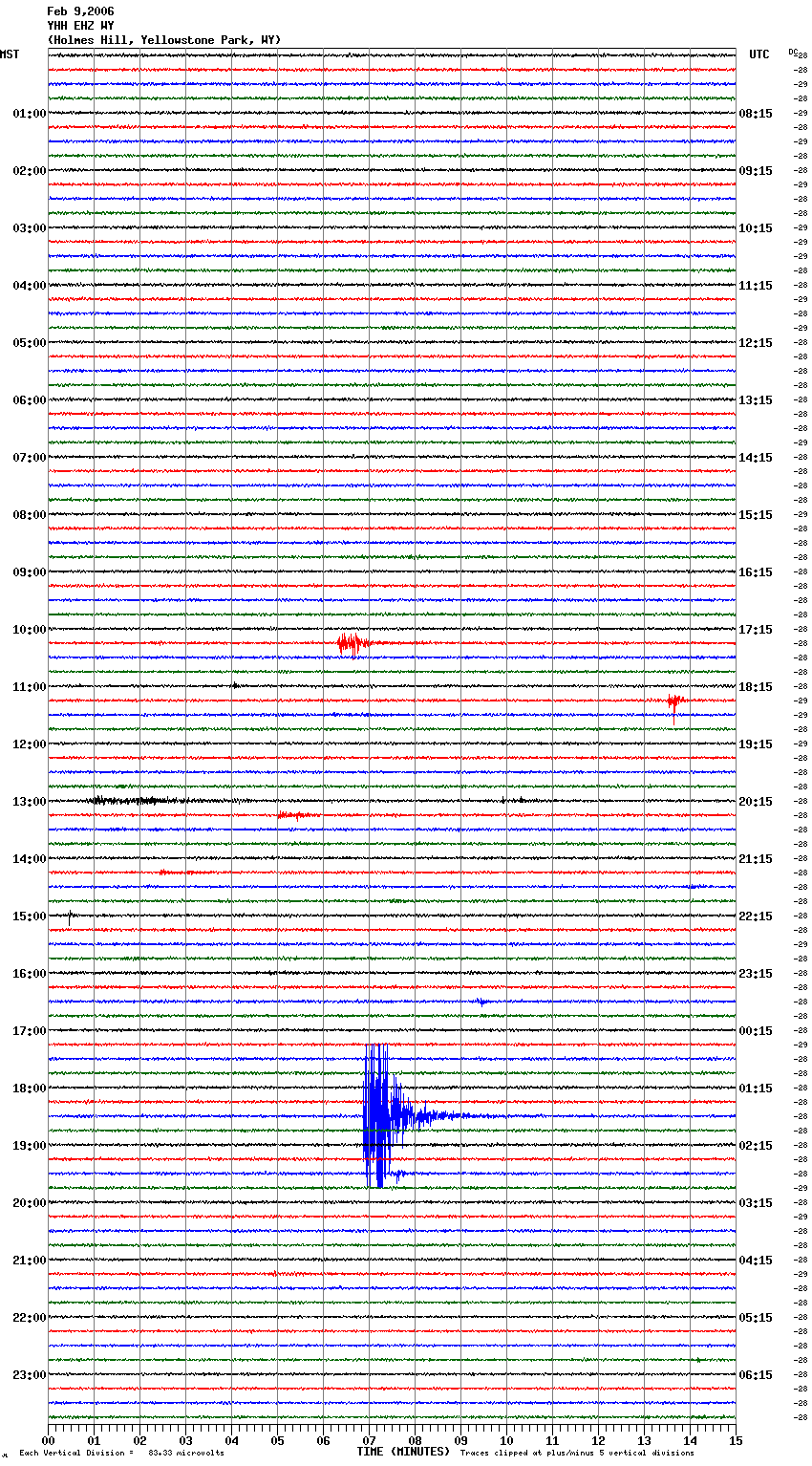Click the MST axis header
Screen dimensions: 812x1466
tap(10, 54)
